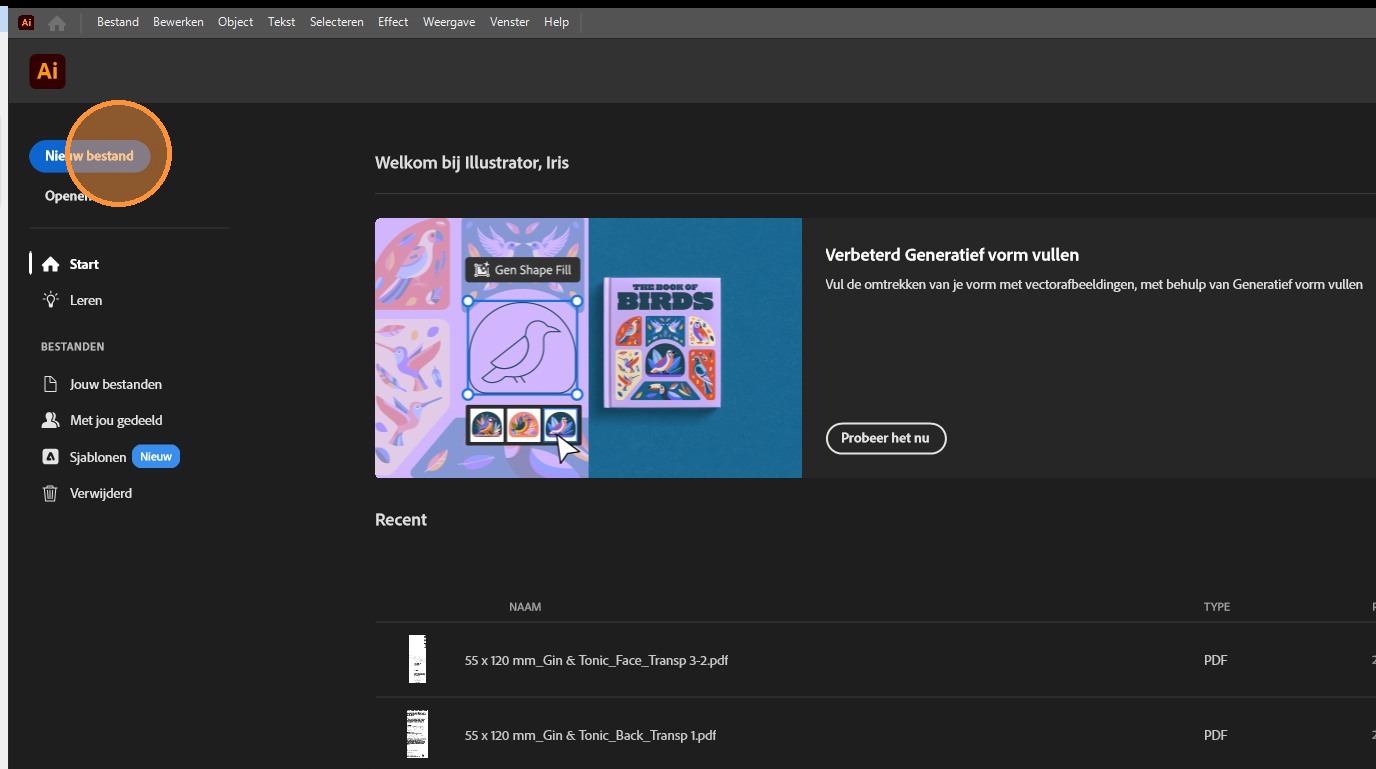Open the Weergave menu
Viewport: 1376px width, 769px height.
coord(449,22)
